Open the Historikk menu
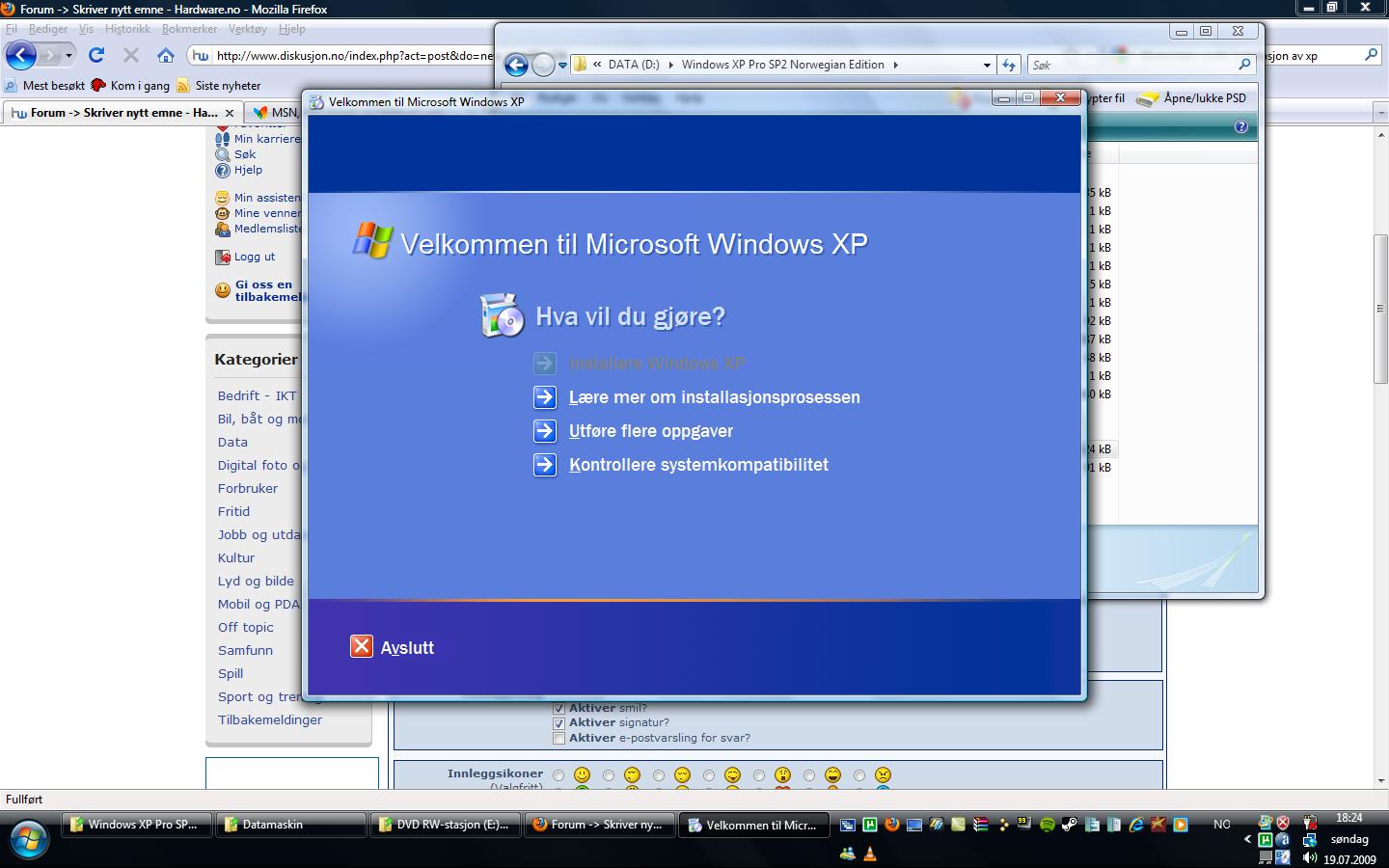Screen dimensions: 1389x868 (127, 29)
